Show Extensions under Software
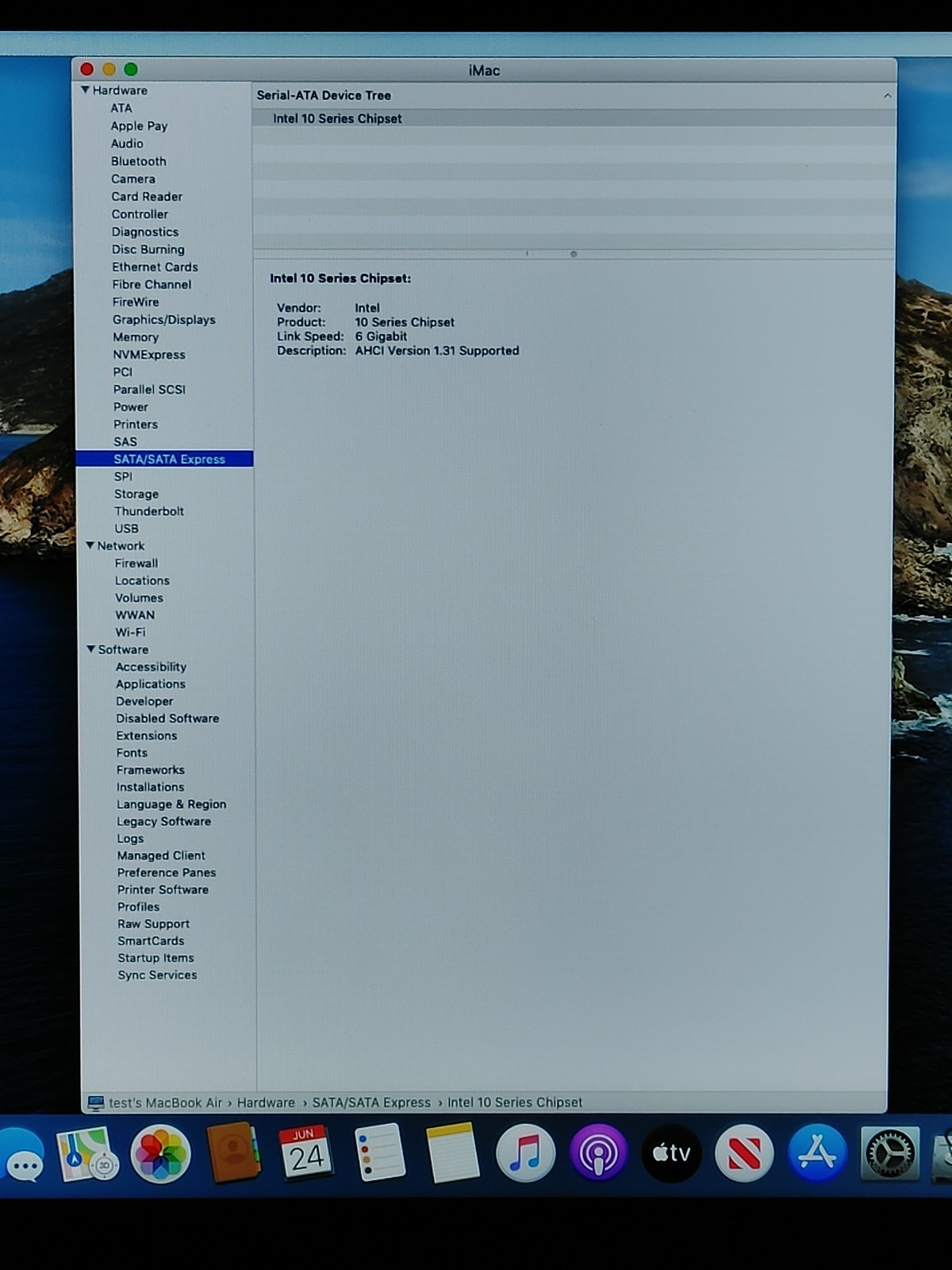The image size is (952, 1270). click(x=147, y=735)
